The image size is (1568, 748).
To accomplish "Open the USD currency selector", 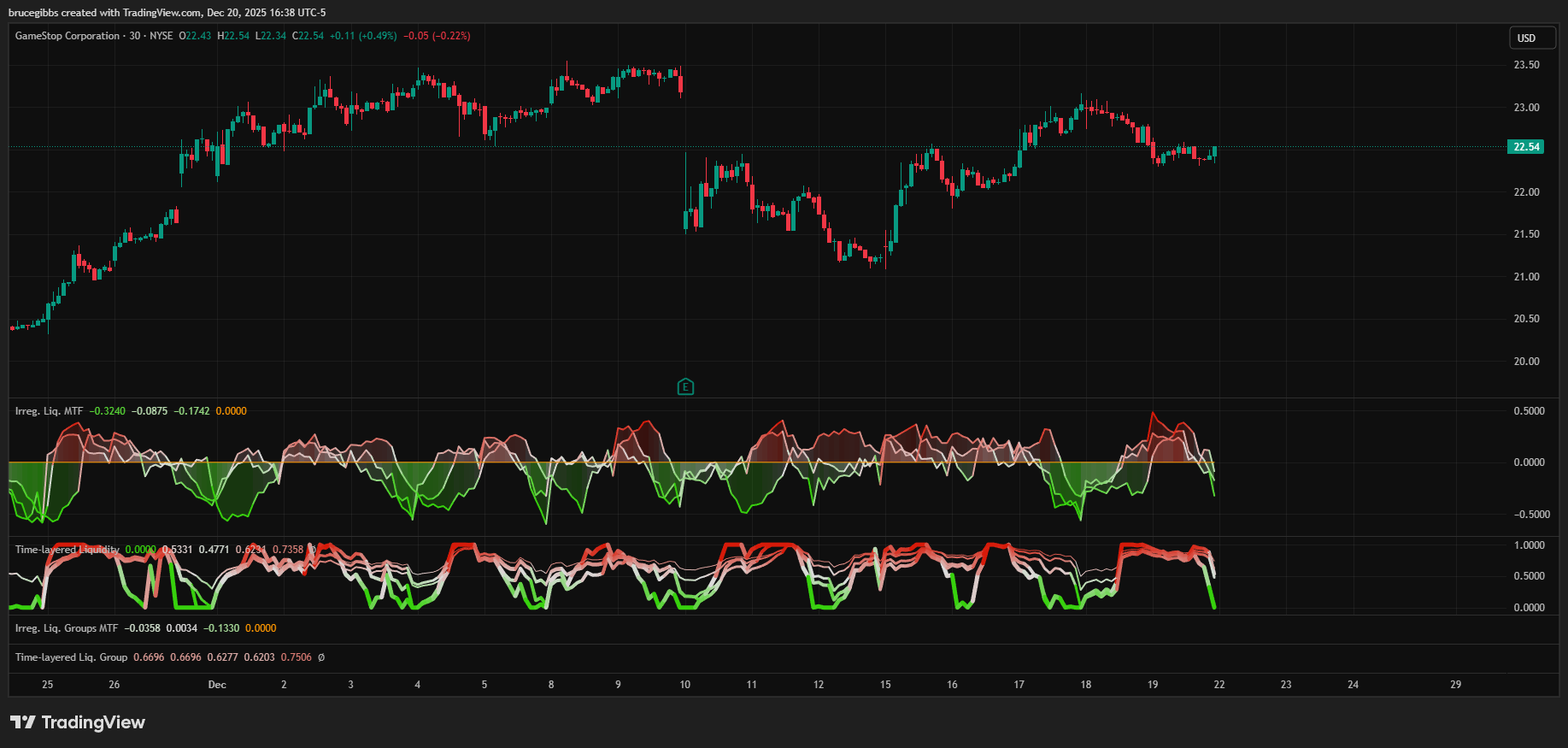I will tap(1530, 38).
